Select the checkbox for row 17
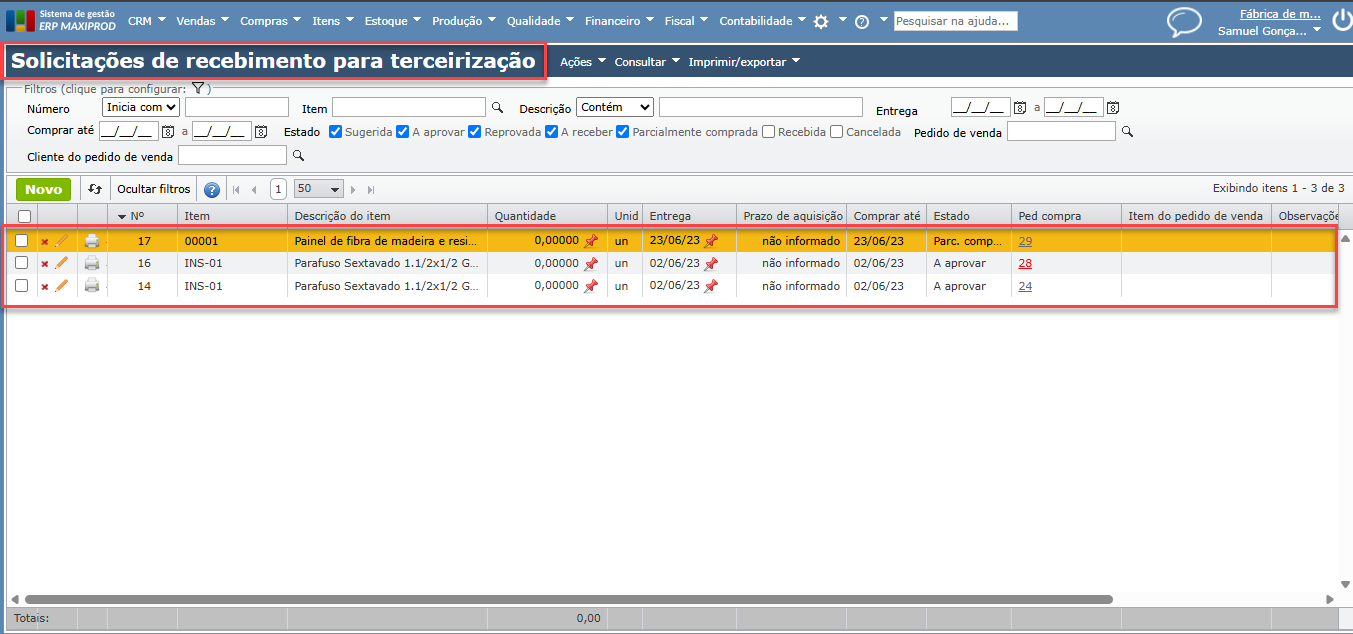This screenshot has height=634, width=1353. coord(21,240)
